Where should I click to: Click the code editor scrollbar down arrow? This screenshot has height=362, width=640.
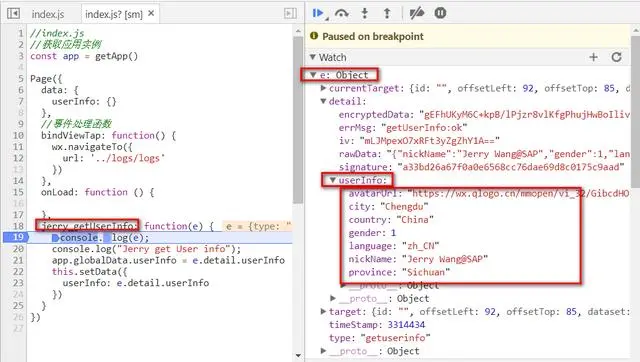[x=298, y=356]
